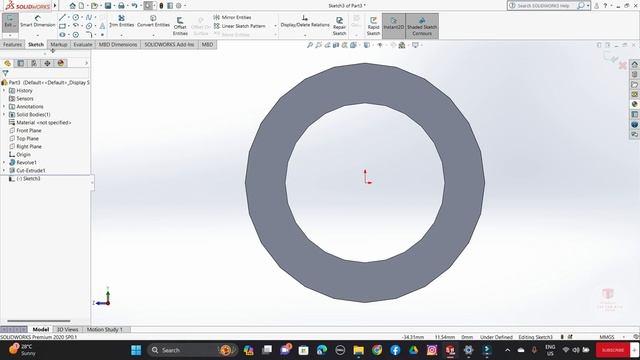The width and height of the screenshot is (640, 360).
Task: Click the FeatureManager filter icon
Action: 5,73
